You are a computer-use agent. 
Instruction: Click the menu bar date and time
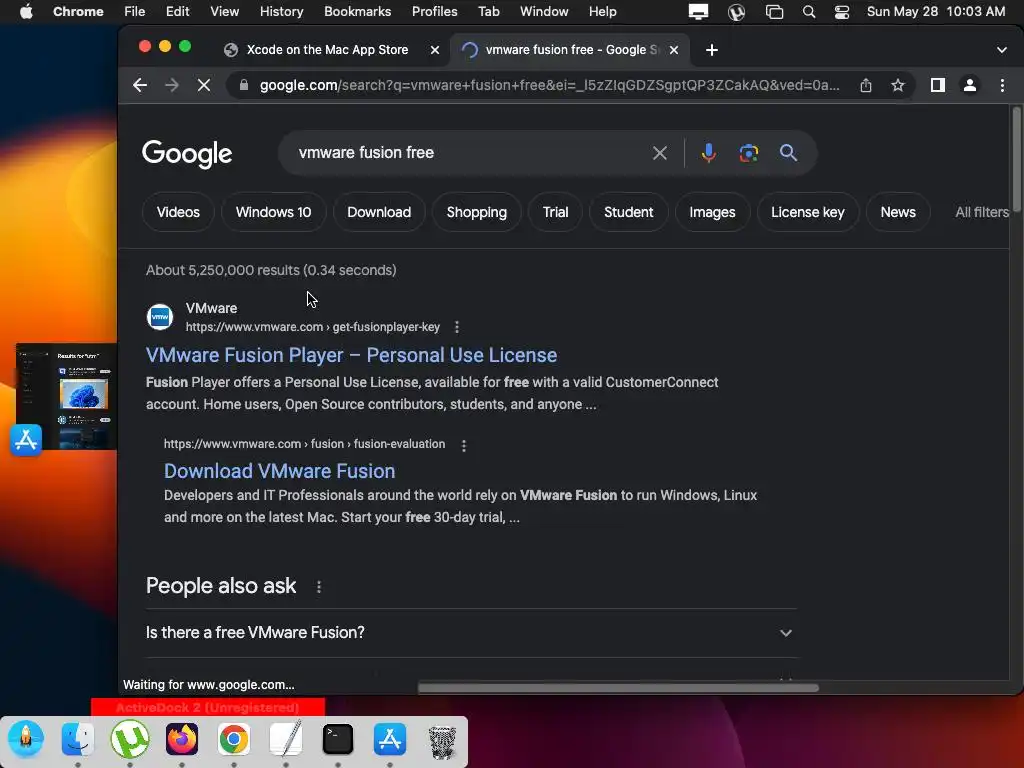pos(936,12)
